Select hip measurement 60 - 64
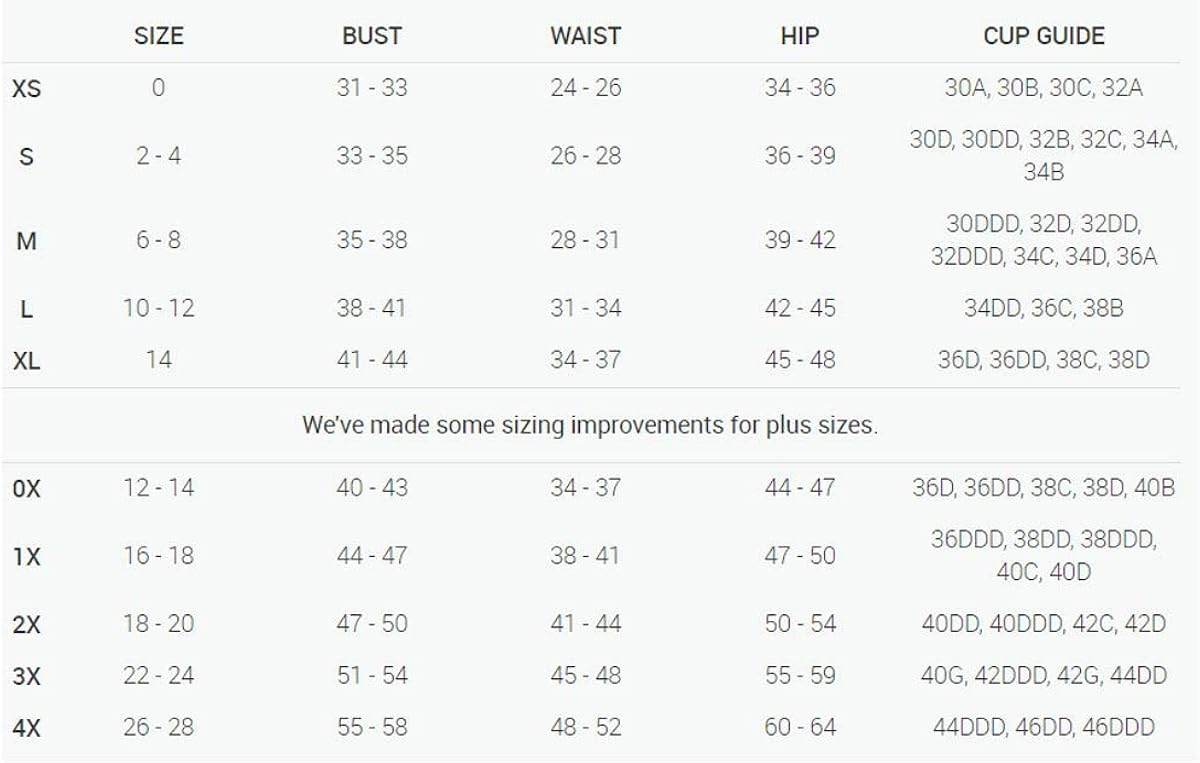The image size is (1200, 763). [x=799, y=727]
